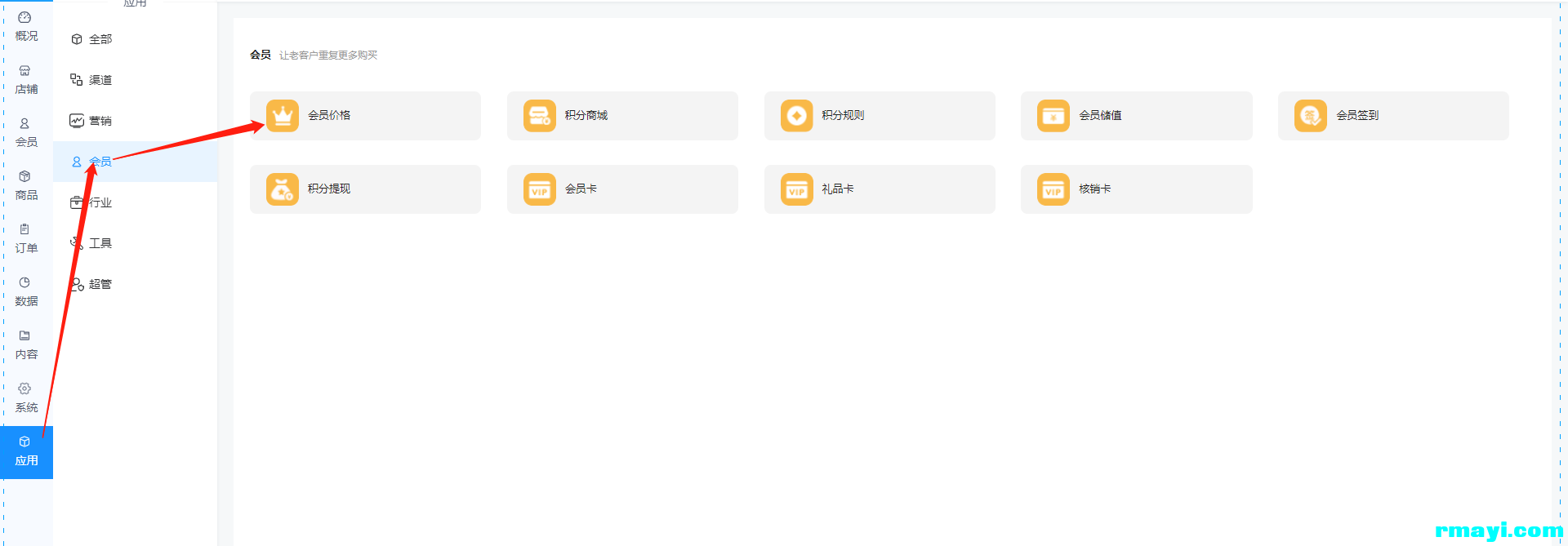Go to 店铺 in the left sidebar
The image size is (1568, 546).
click(x=26, y=80)
